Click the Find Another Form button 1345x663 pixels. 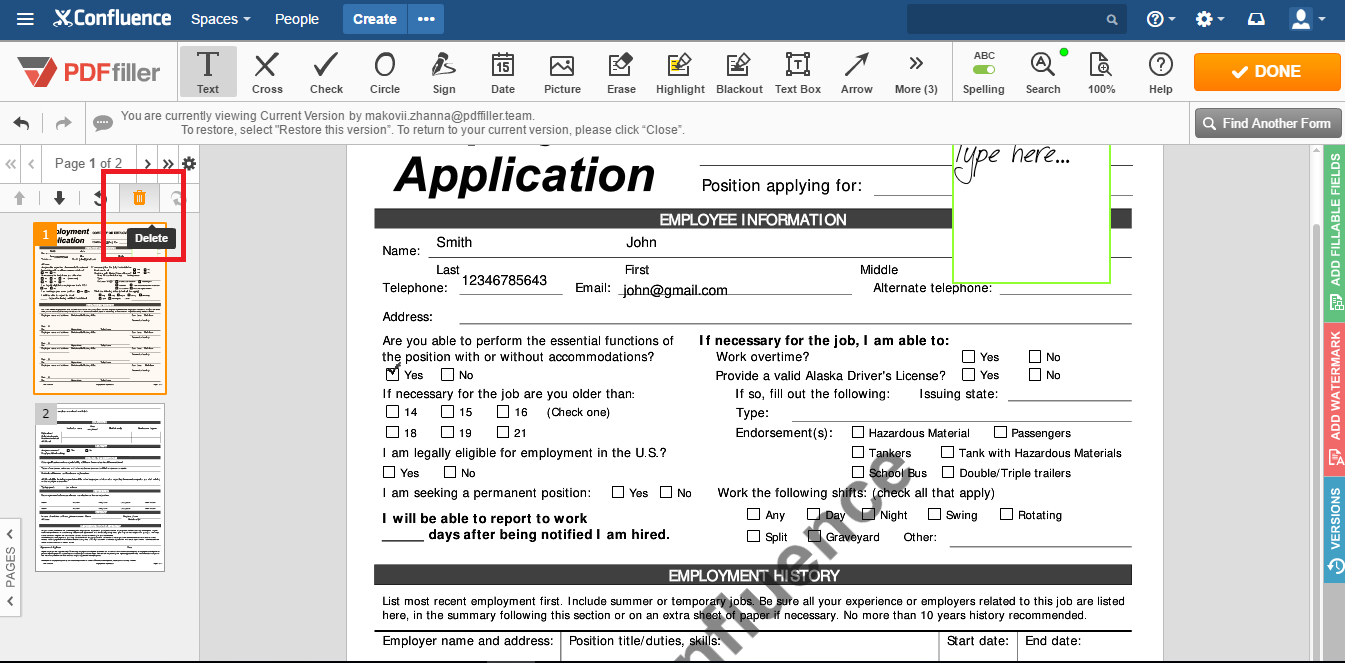click(x=1267, y=123)
